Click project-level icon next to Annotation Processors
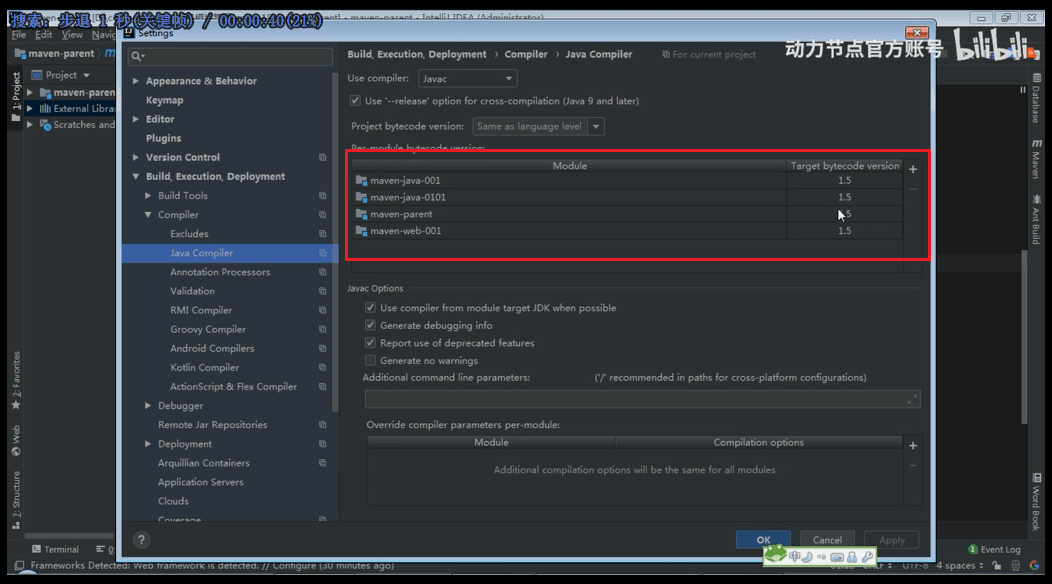Viewport: 1052px width, 584px height. pyautogui.click(x=323, y=272)
